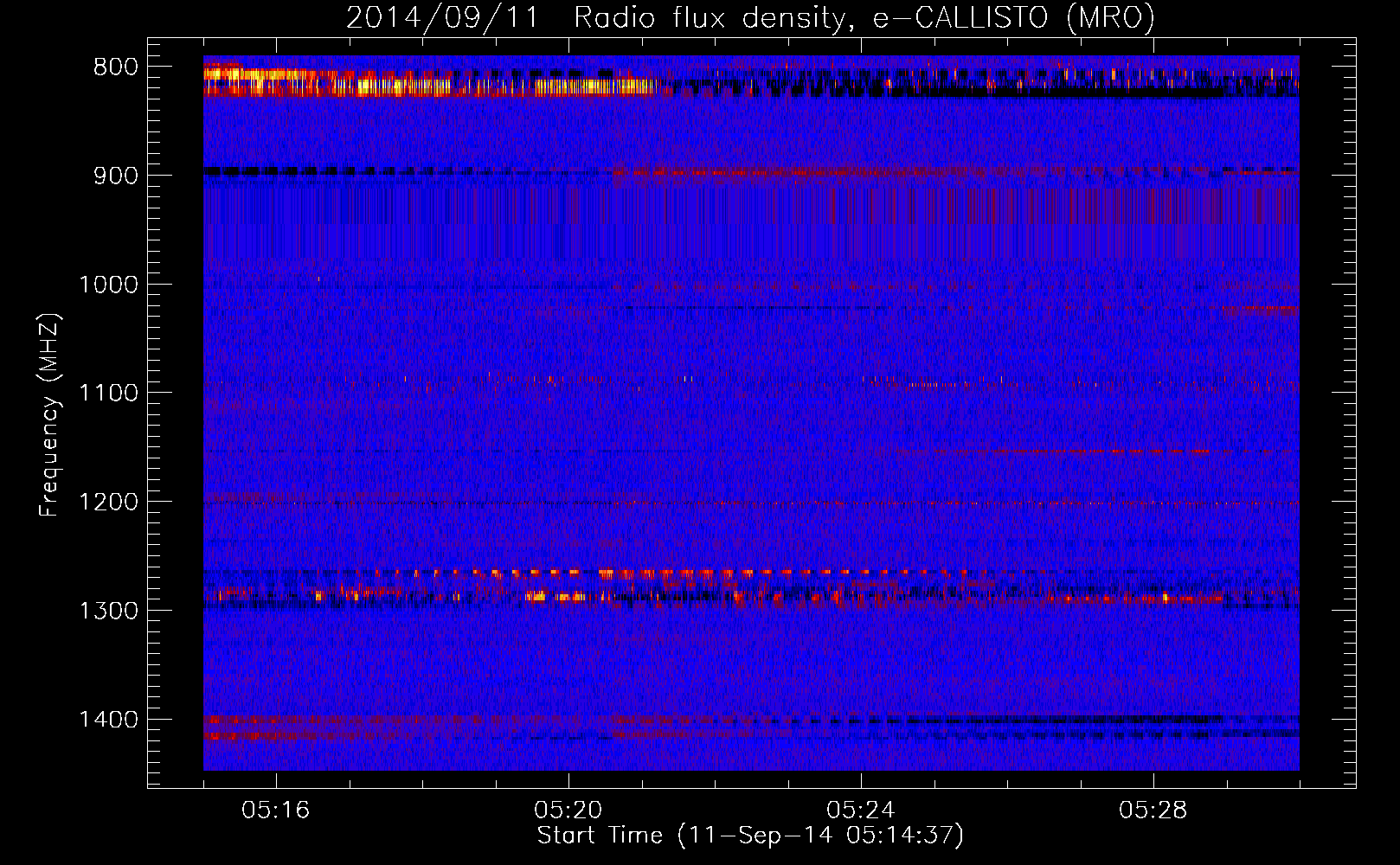
Task: Click the 900 frequency tick label
Action: pyautogui.click(x=115, y=176)
